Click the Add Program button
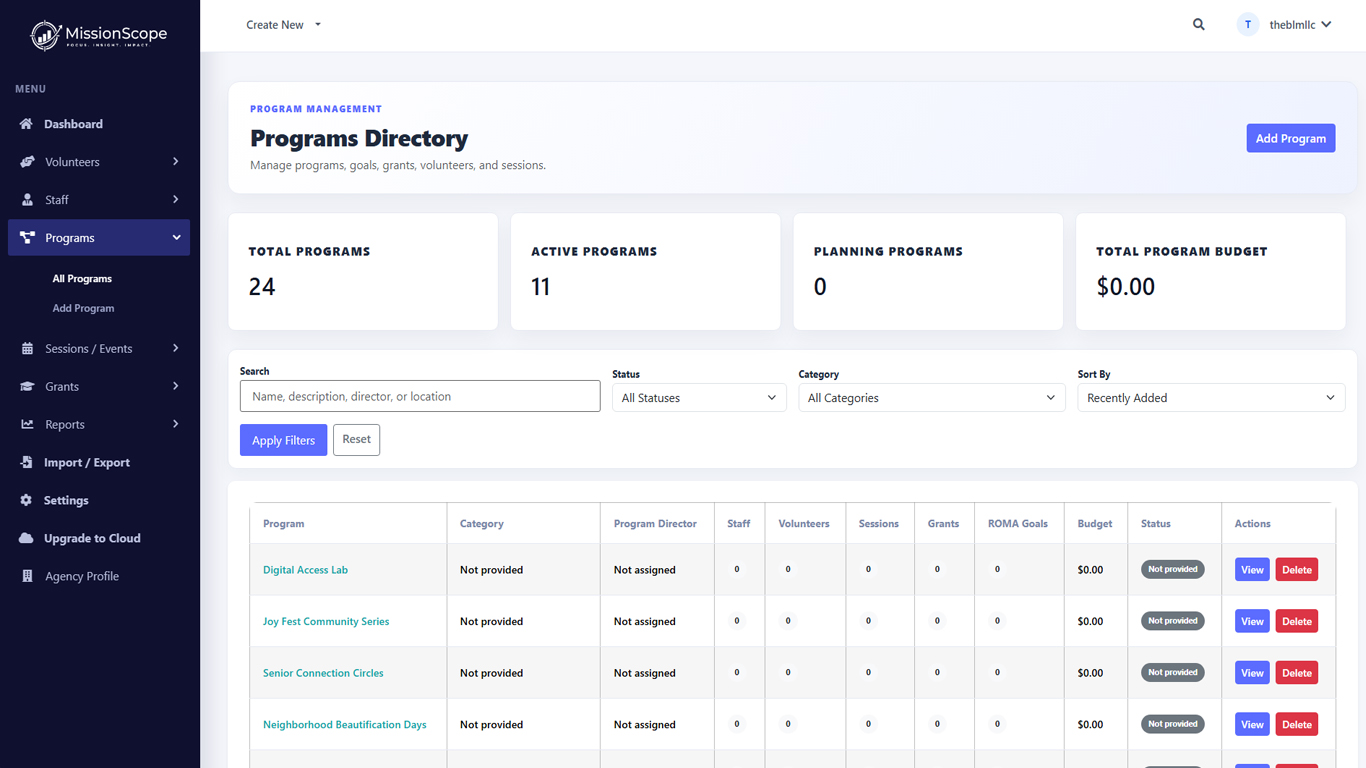This screenshot has height=768, width=1366. tap(1291, 138)
